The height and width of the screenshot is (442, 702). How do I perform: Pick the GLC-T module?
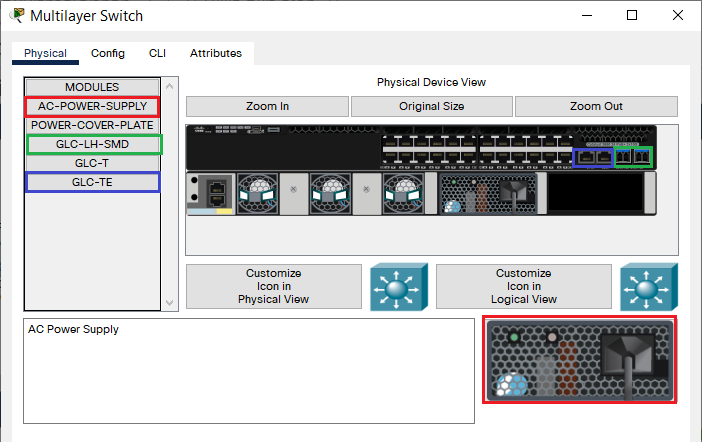92,163
